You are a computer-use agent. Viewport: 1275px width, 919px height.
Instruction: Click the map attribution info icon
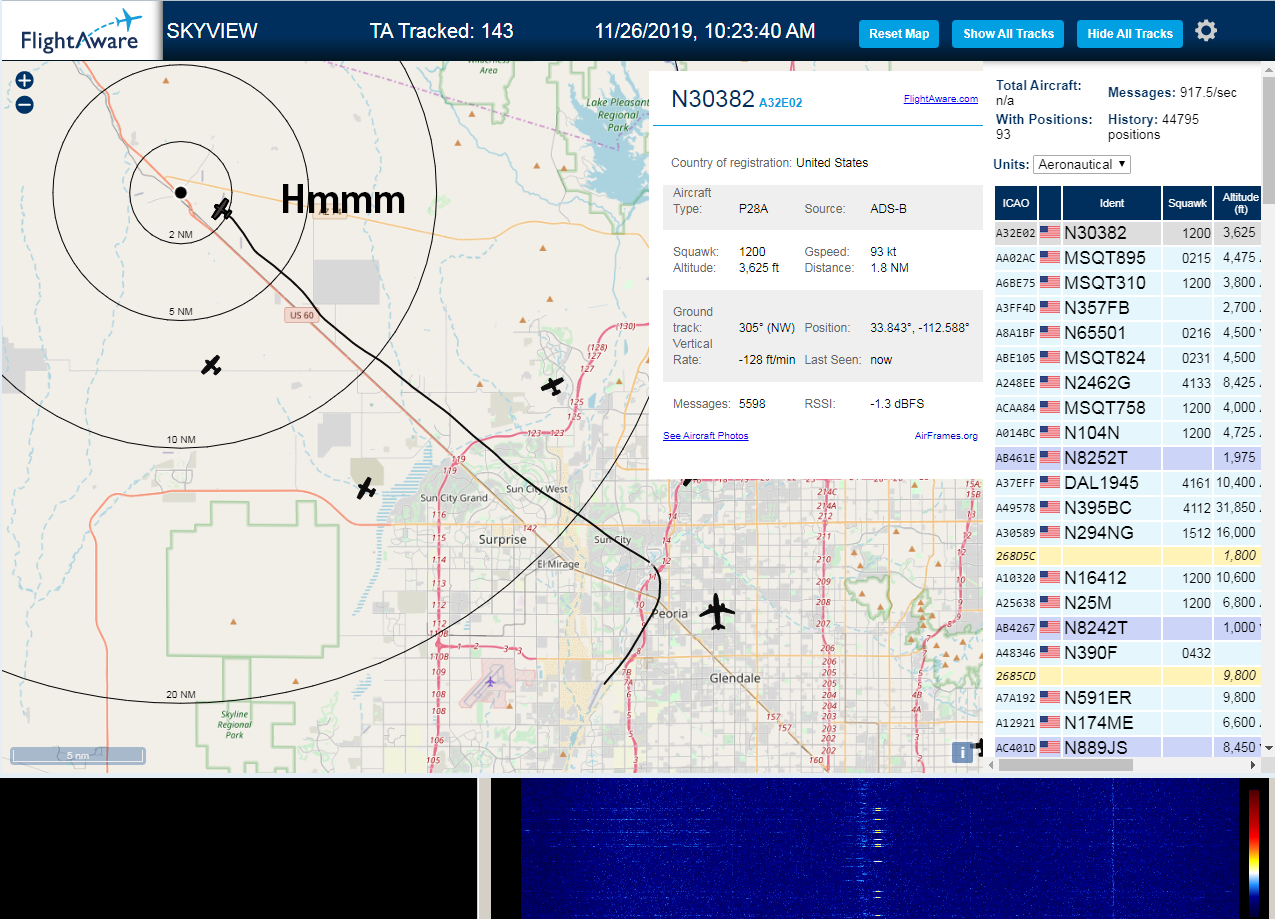[962, 753]
